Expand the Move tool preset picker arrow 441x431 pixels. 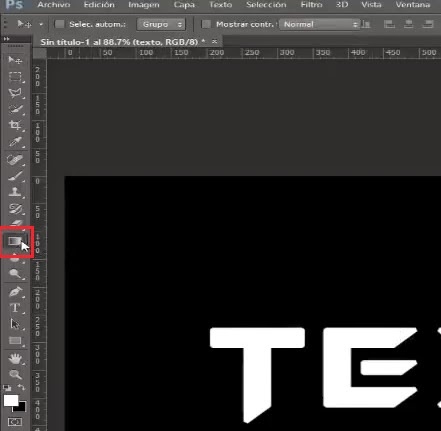(41, 24)
